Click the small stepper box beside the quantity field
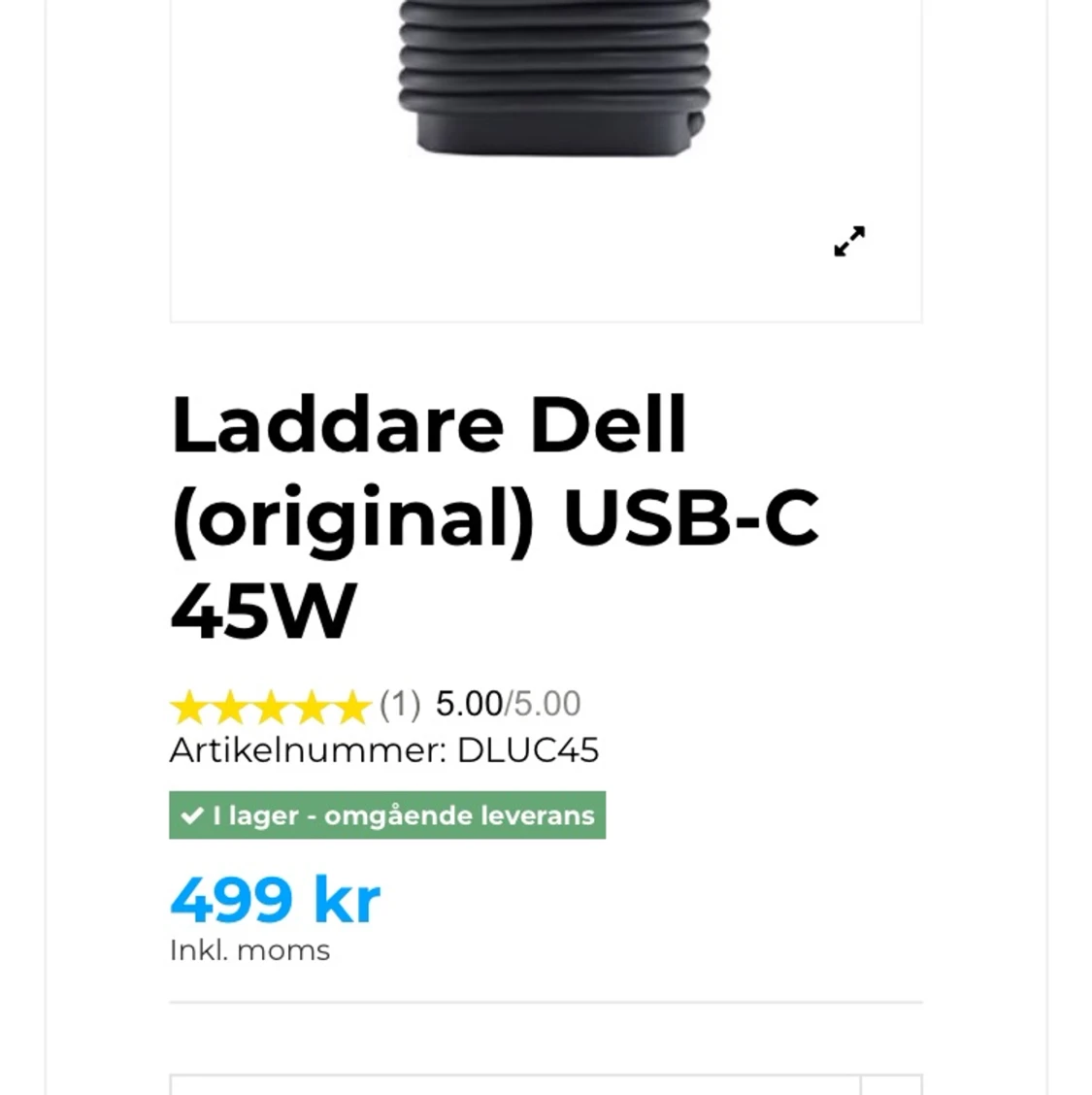Viewport: 1092px width, 1095px height. tap(892, 1084)
